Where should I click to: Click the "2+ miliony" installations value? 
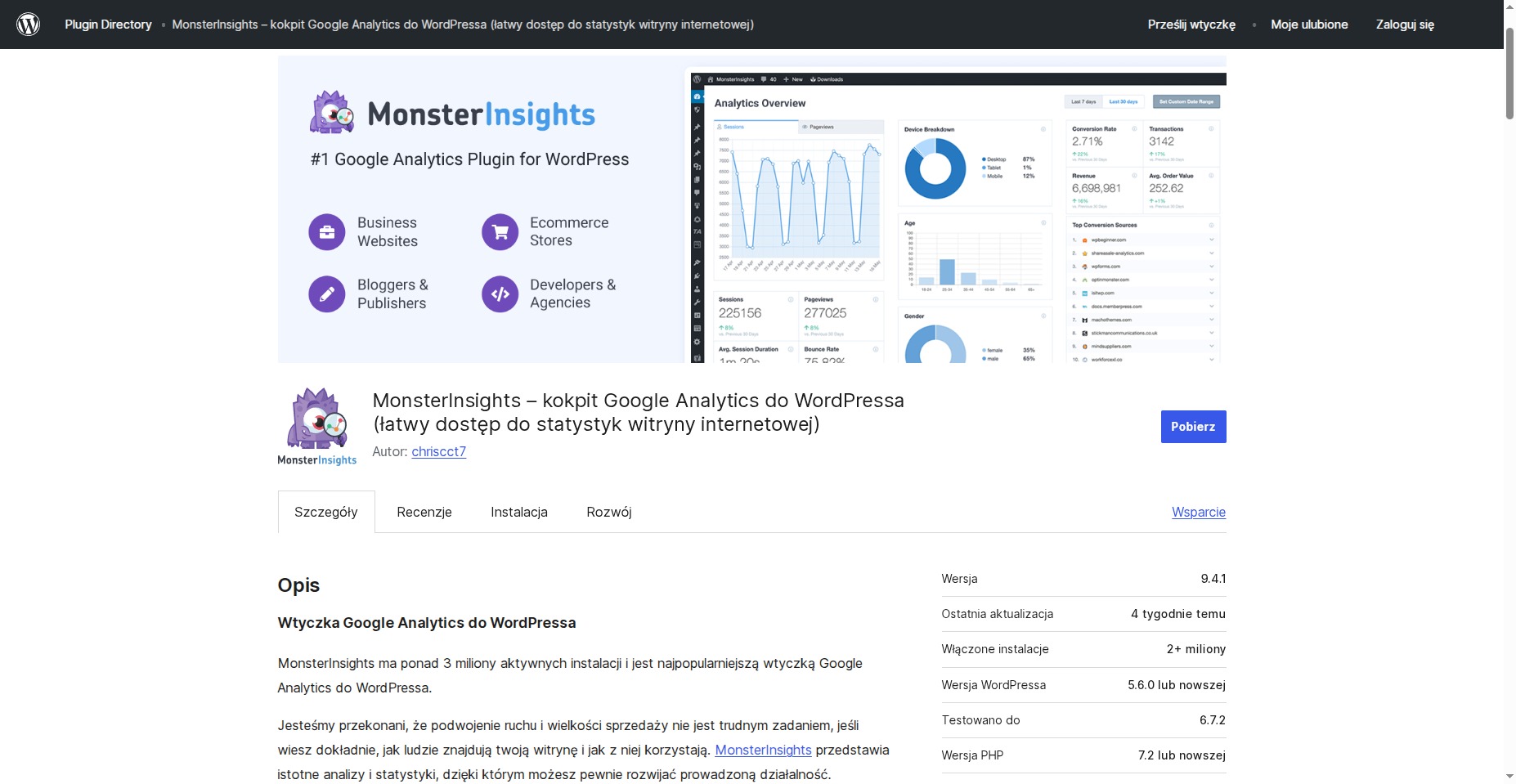click(1196, 649)
